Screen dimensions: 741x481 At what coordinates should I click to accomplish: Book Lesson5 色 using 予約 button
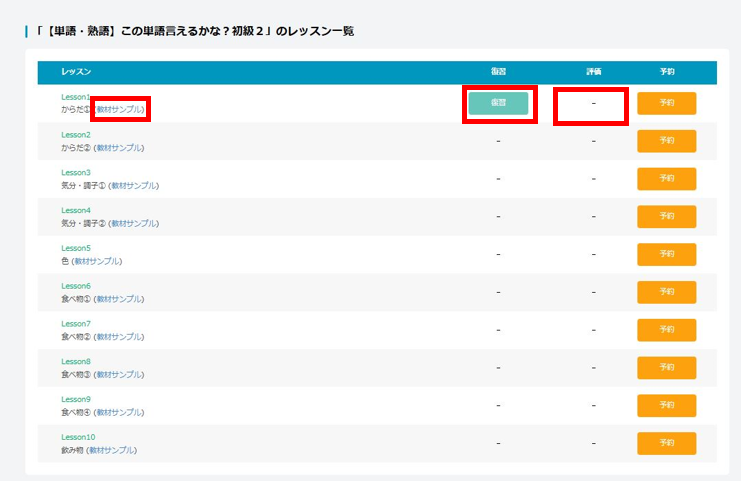tap(666, 254)
